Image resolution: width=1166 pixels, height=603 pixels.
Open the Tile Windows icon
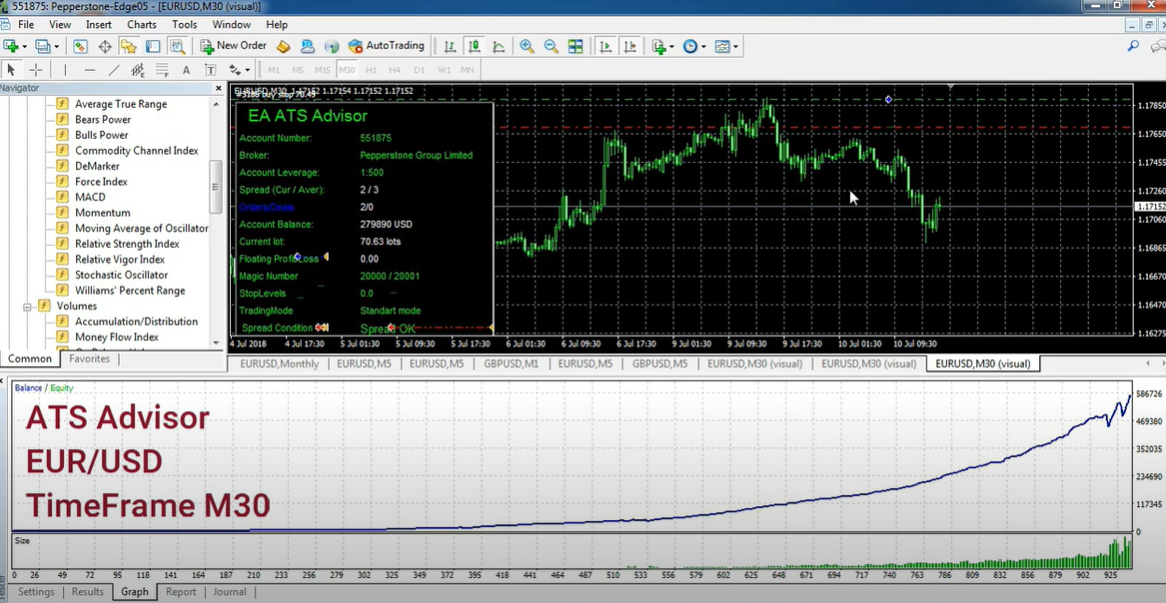[576, 46]
